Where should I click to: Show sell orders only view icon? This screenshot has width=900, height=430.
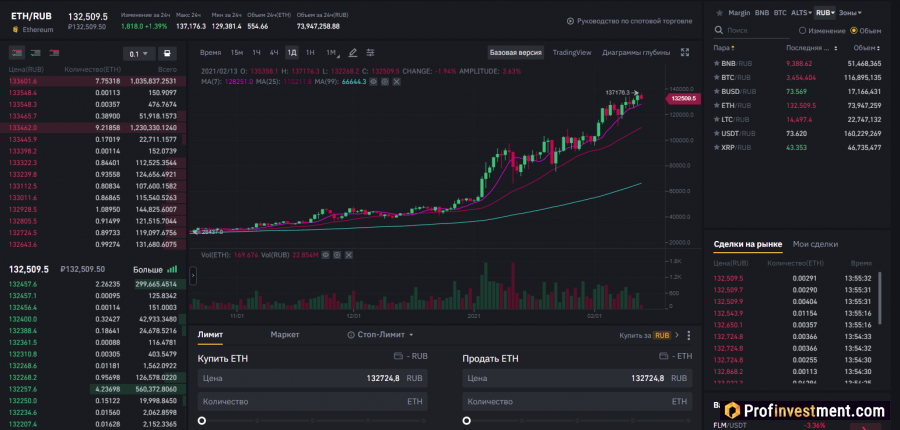55,53
